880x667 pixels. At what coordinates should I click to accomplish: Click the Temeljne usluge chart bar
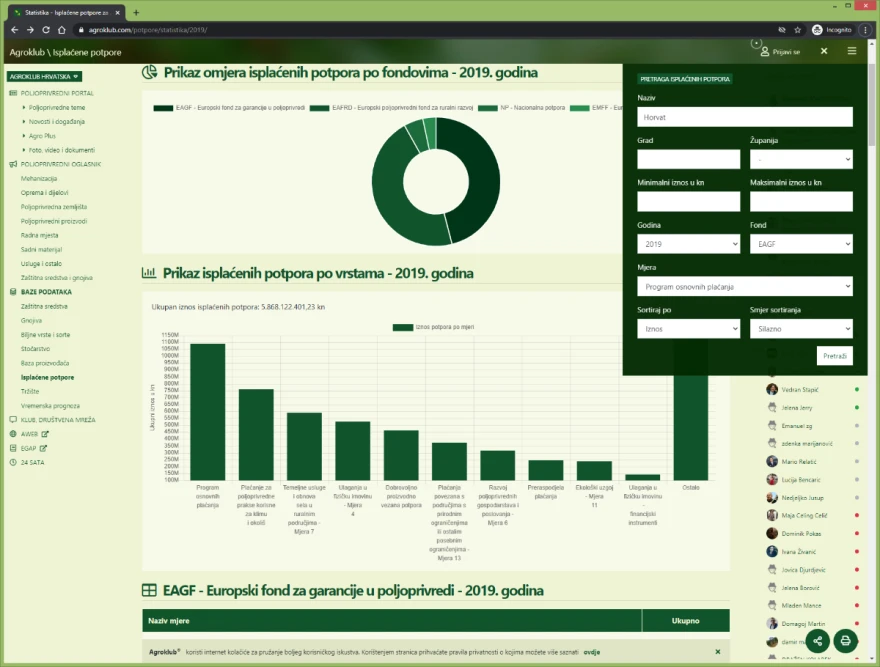click(304, 446)
